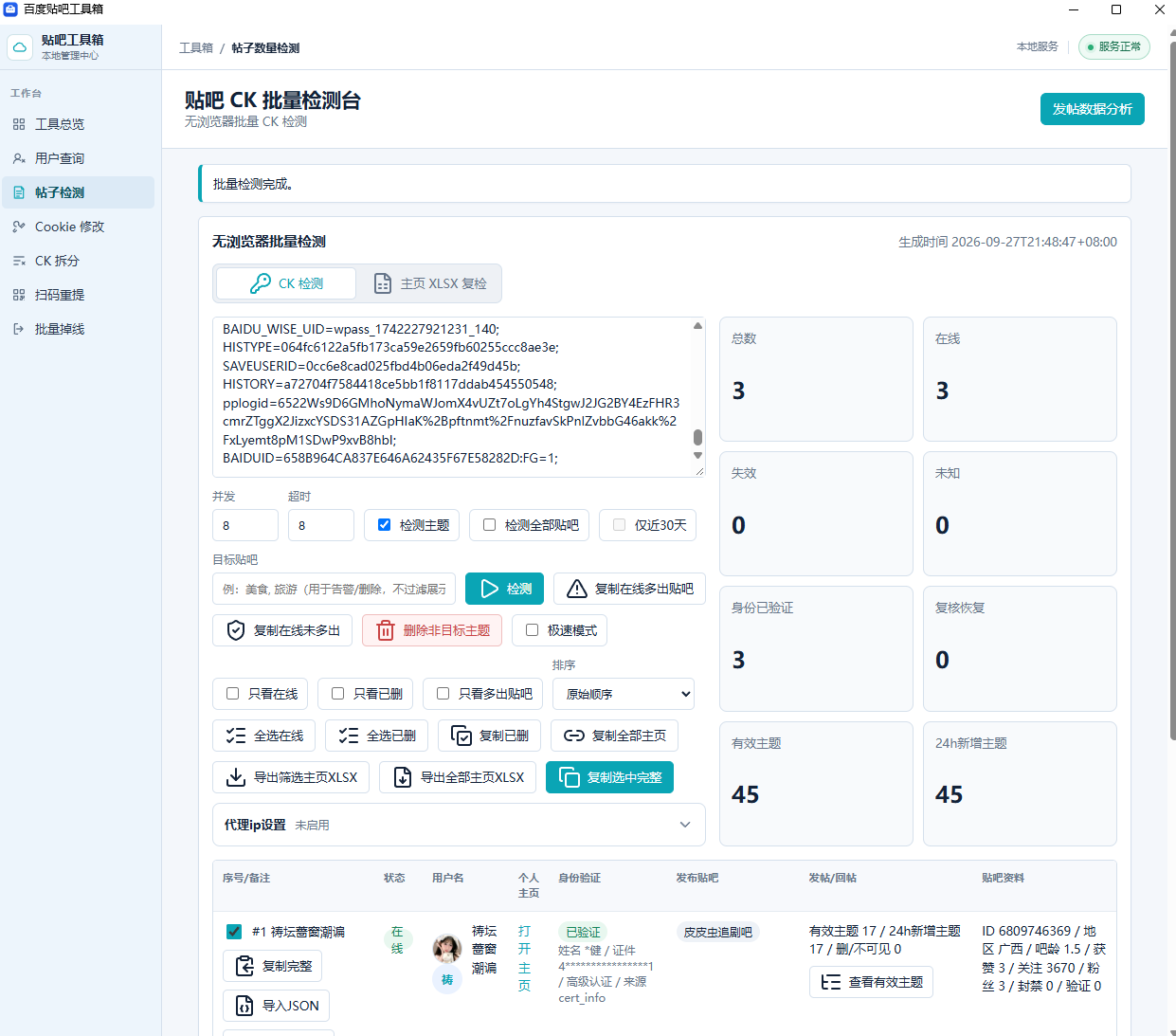The image size is (1176, 1036).
Task: Click the sheet icon on 主页 XLSX 复检 tab
Action: (383, 283)
